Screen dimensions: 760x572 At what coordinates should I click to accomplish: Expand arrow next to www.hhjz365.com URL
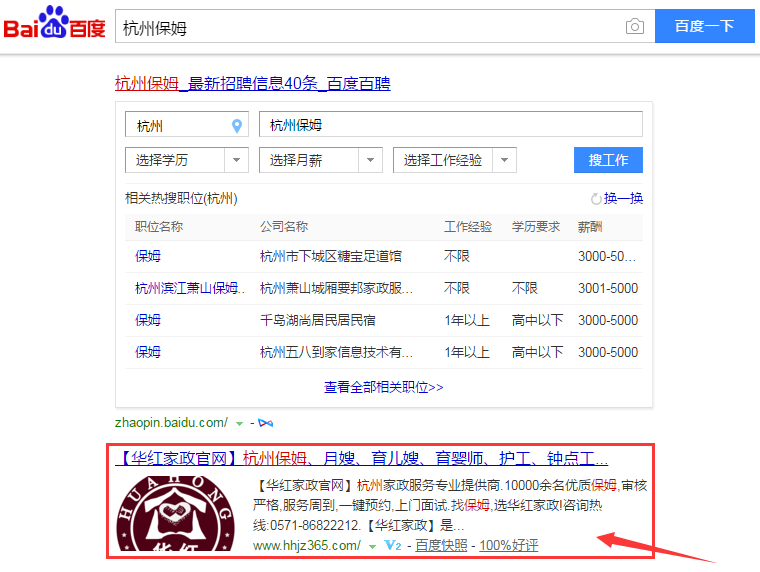tap(372, 546)
